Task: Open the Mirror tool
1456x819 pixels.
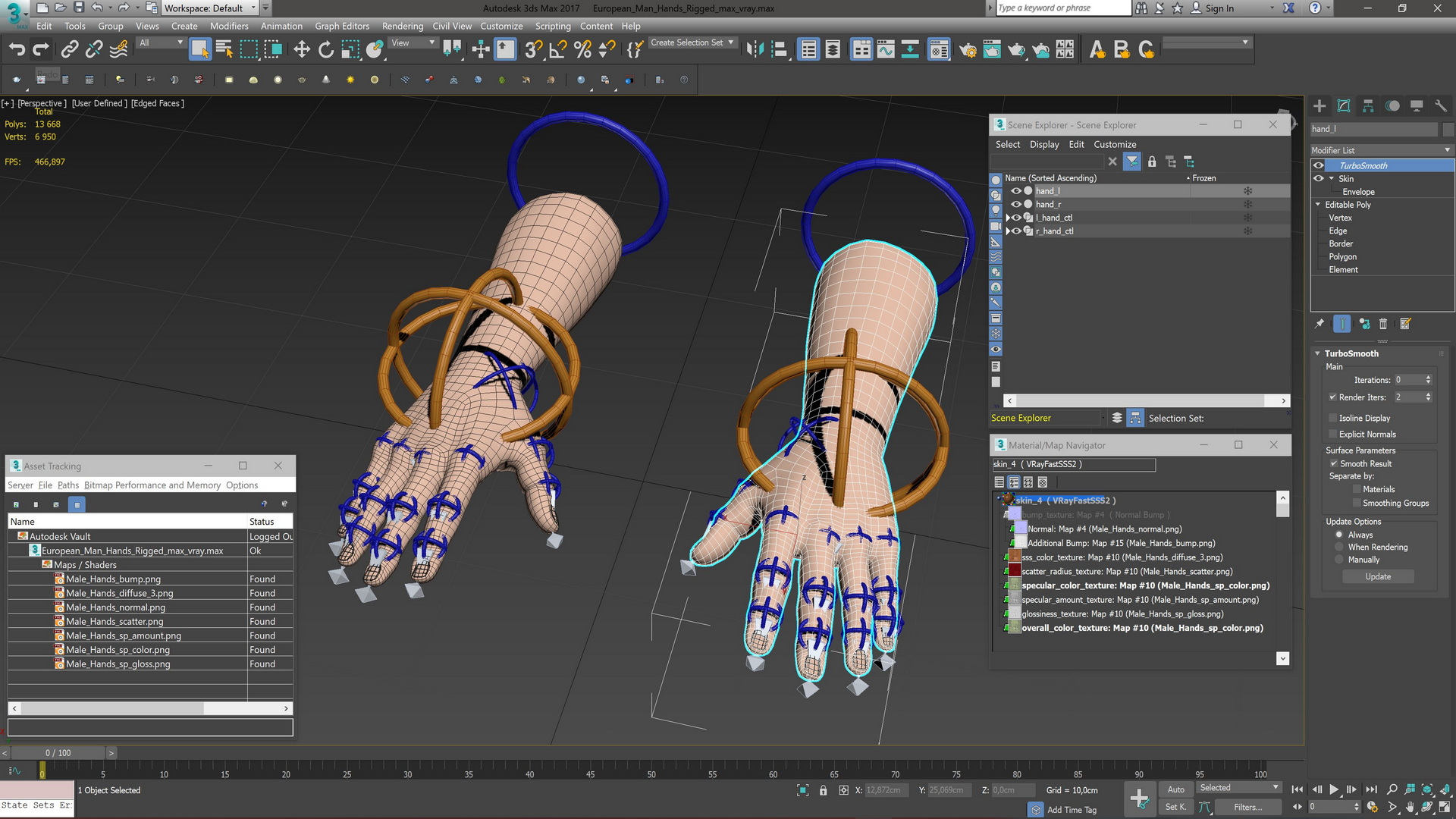Action: coord(755,50)
